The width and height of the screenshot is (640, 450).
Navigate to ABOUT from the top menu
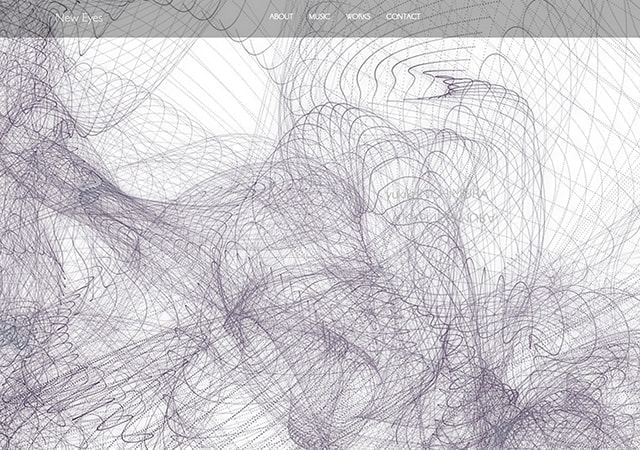click(281, 17)
